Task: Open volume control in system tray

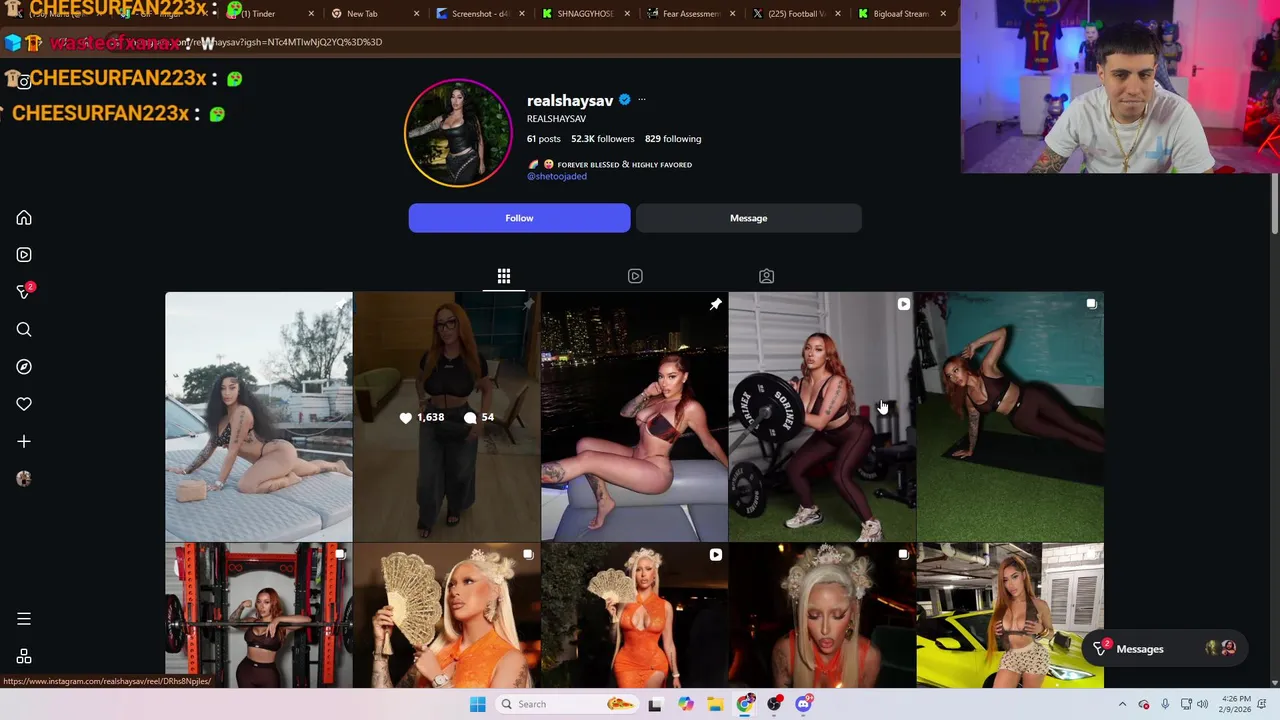Action: (1202, 704)
